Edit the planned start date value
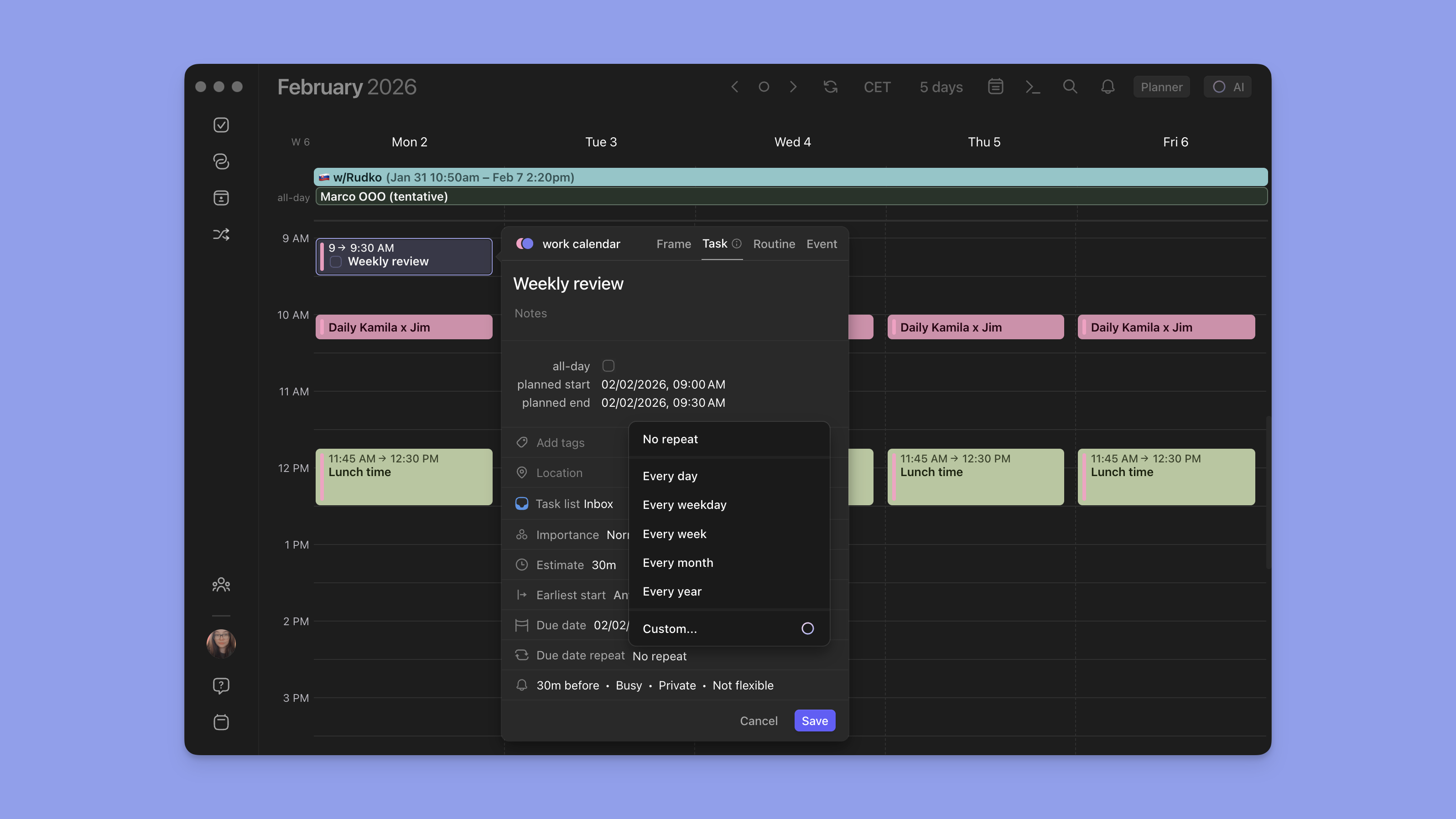Viewport: 1456px width, 819px height. click(x=663, y=384)
